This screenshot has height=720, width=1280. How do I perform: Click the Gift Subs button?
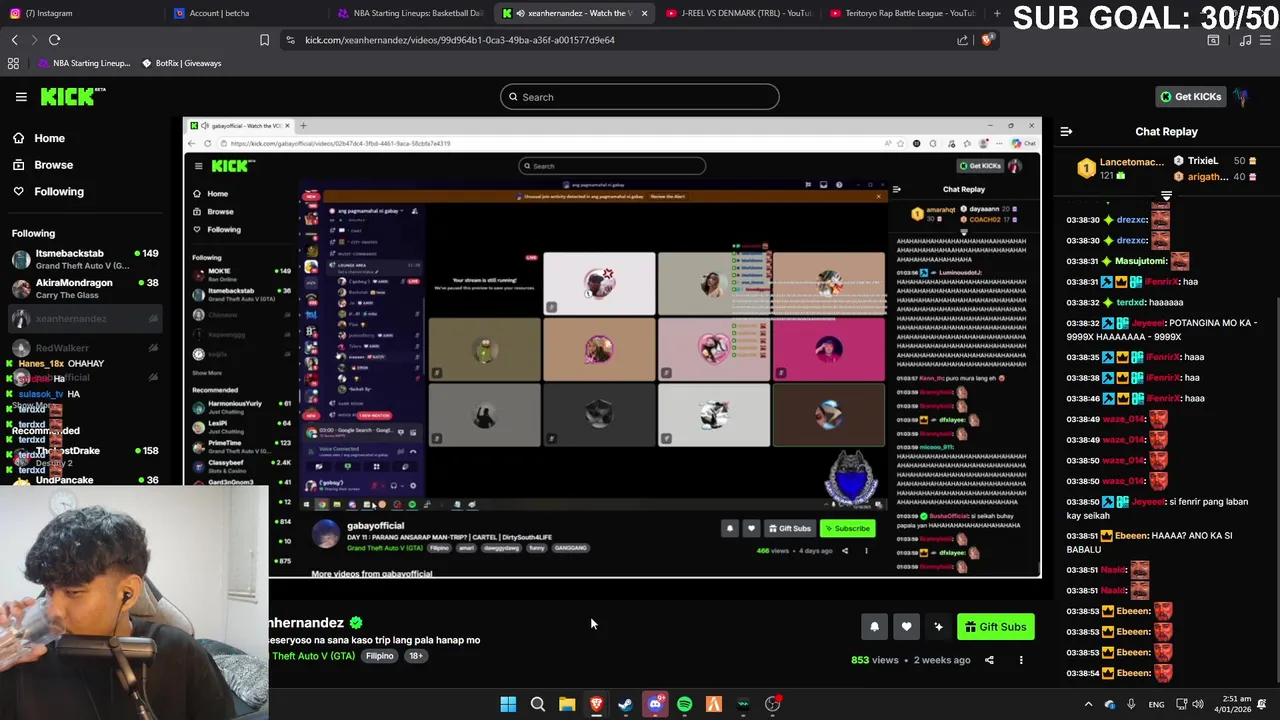995,627
